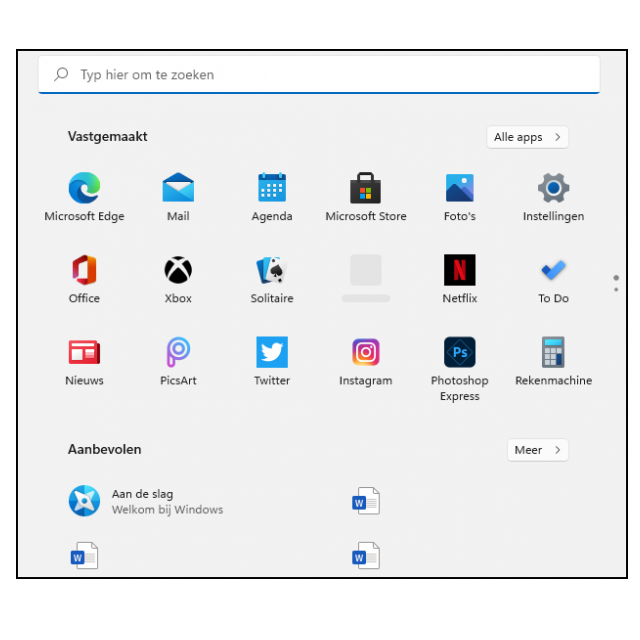Viewport: 640px width, 640px height.
Task: Click the magnifying glass search icon
Action: [61, 74]
